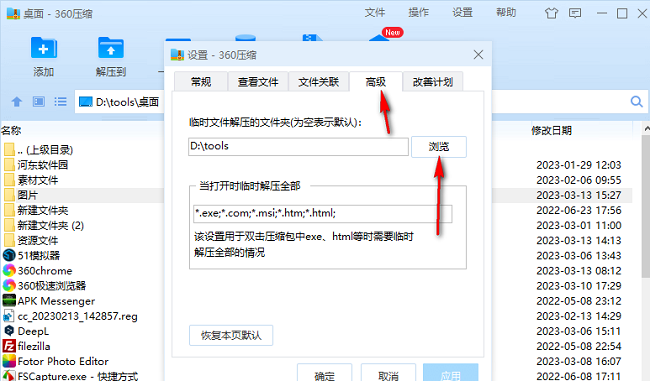The width and height of the screenshot is (650, 381).
Task: Open the 帮助 menu
Action: 506,13
